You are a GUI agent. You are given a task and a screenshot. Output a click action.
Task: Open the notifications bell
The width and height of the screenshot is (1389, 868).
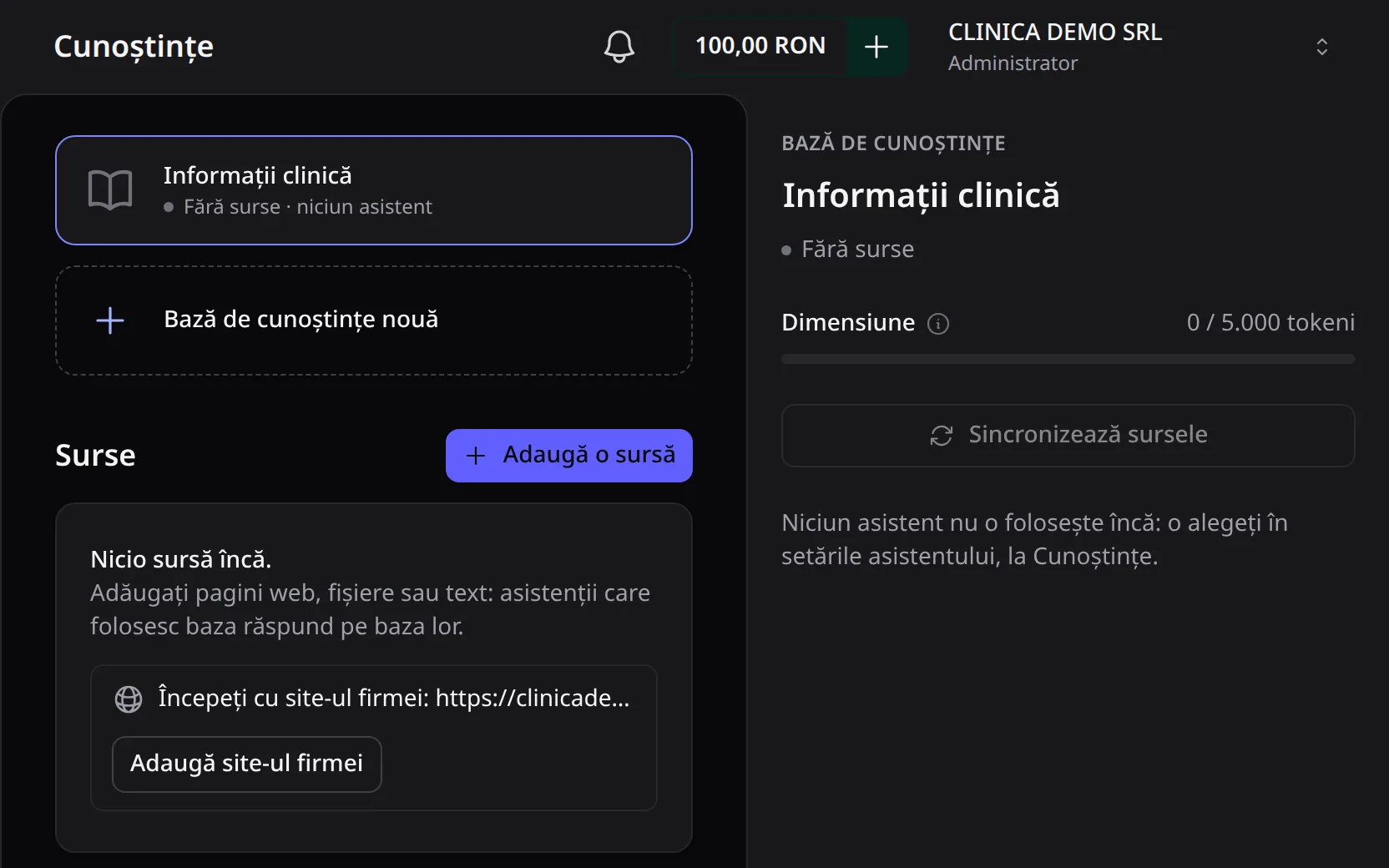(x=619, y=47)
